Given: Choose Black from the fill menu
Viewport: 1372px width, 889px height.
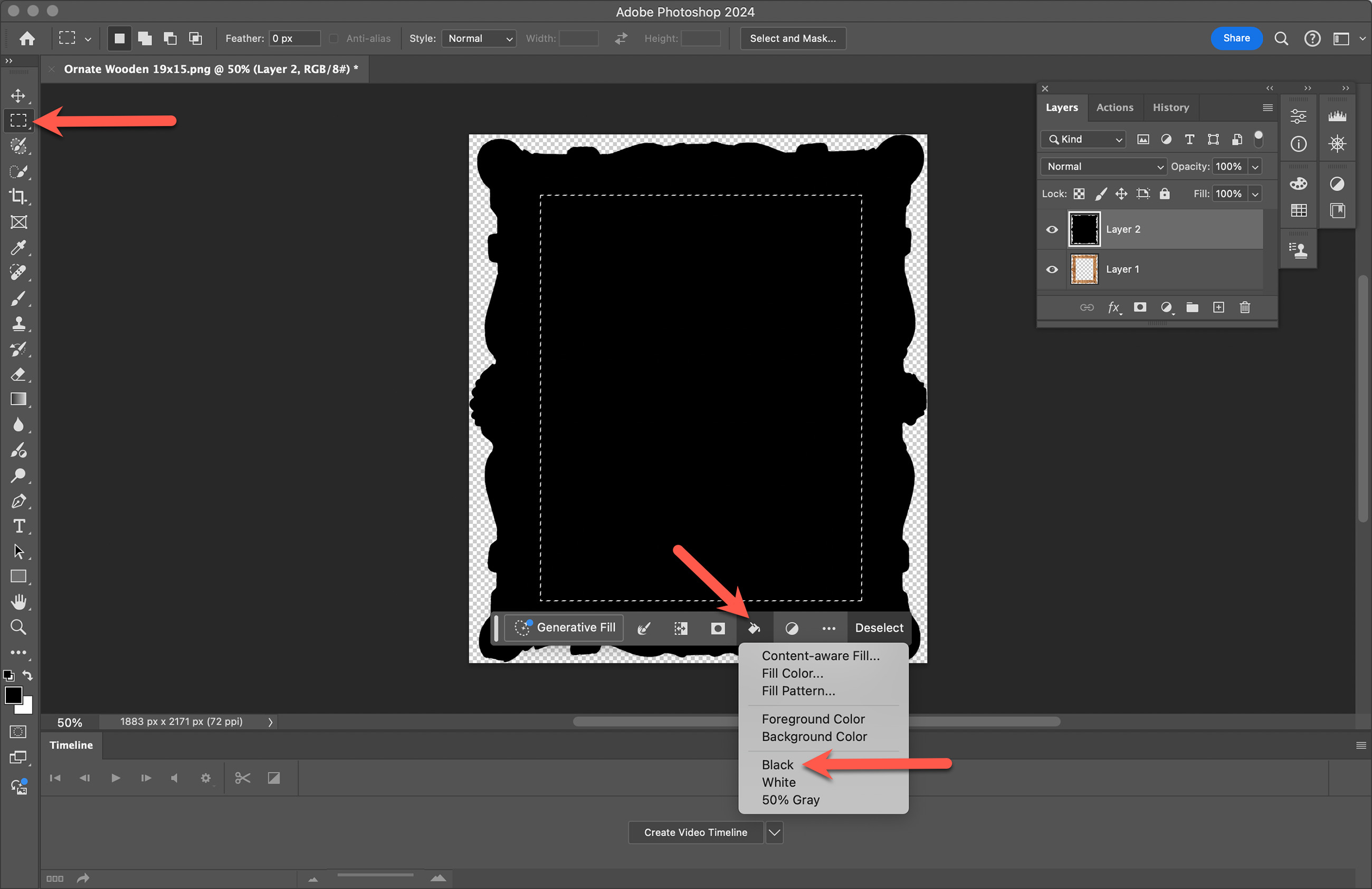Looking at the screenshot, I should point(777,764).
